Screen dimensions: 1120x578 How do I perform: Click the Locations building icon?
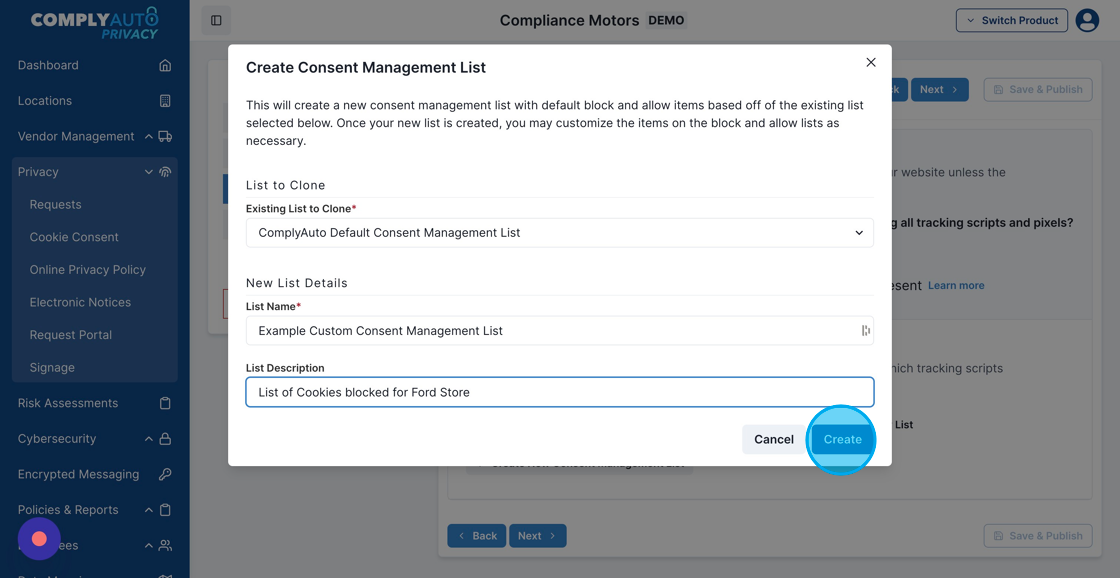(x=165, y=101)
